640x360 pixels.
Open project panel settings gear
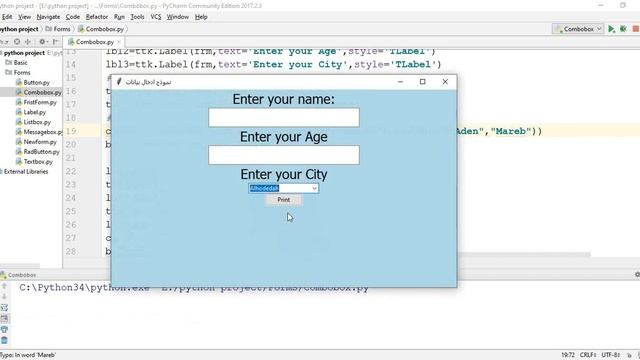coord(42,42)
